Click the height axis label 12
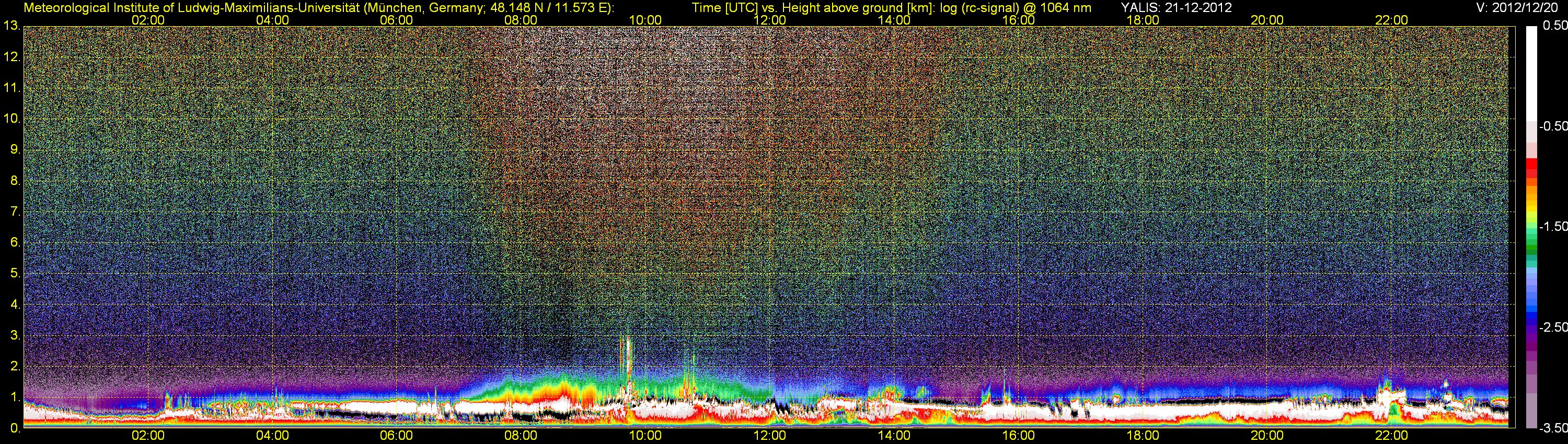The height and width of the screenshot is (444, 1568). 11,57
